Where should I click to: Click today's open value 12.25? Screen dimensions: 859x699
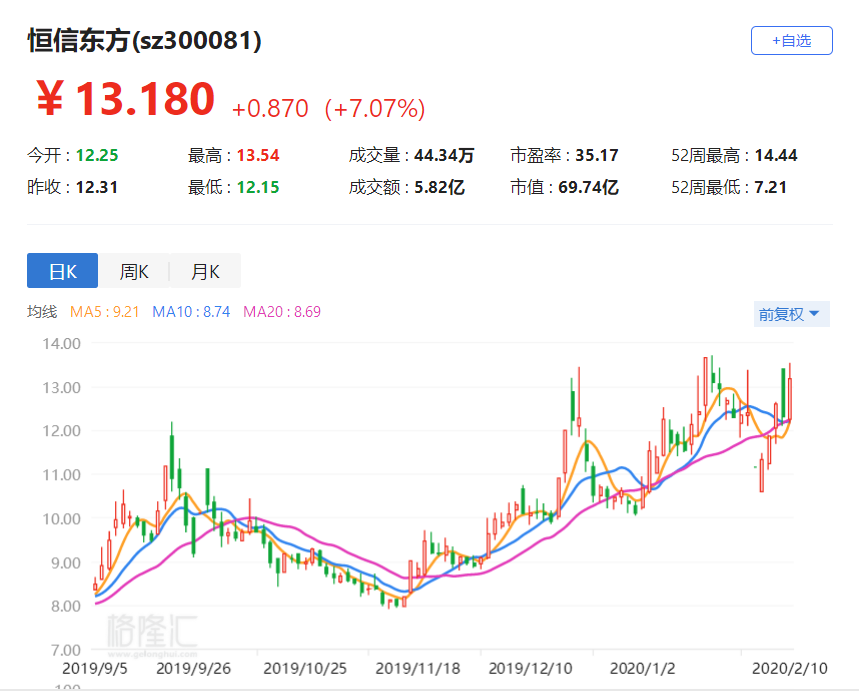pos(97,155)
